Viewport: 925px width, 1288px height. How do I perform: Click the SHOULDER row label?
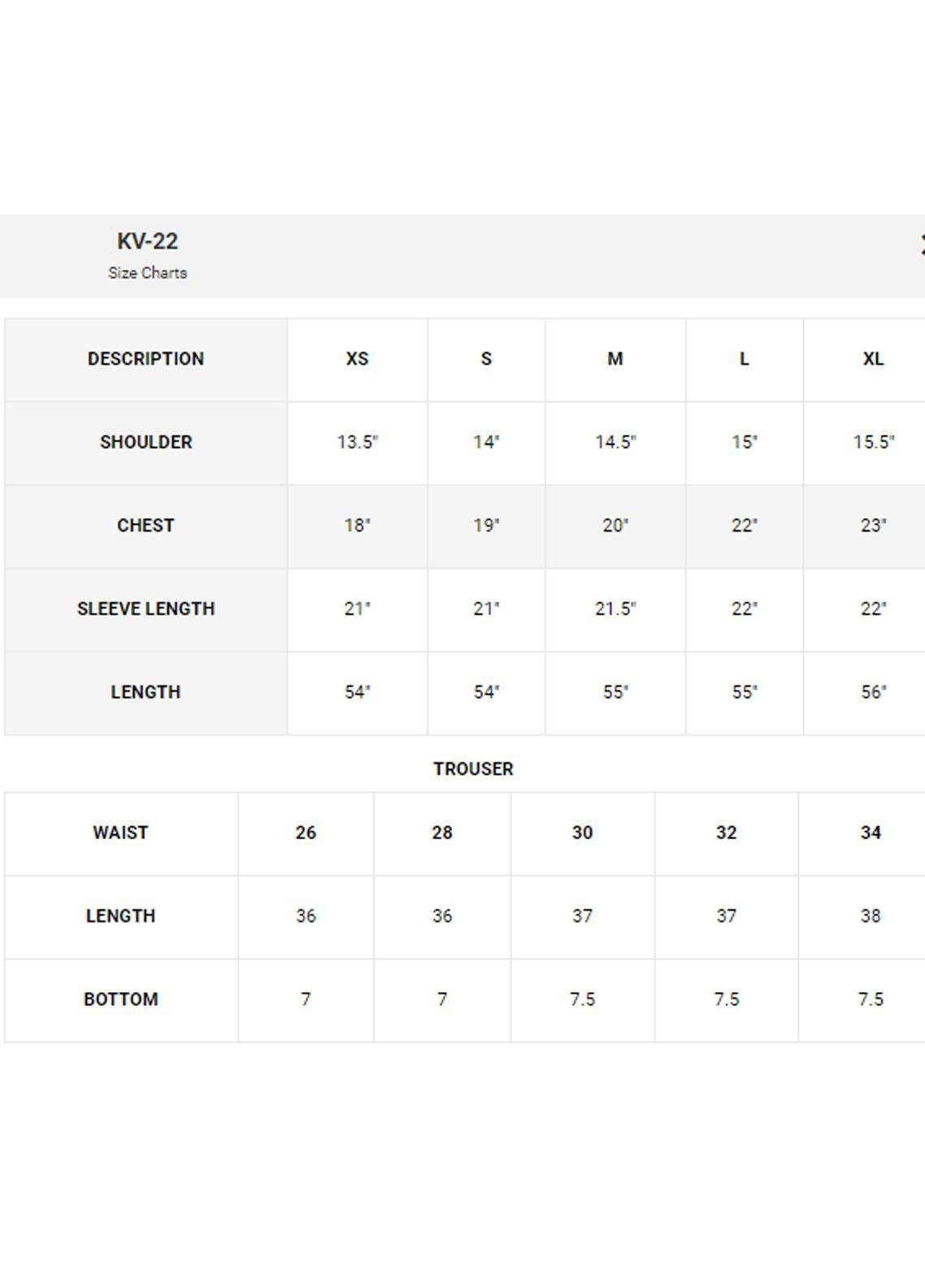[x=145, y=442]
